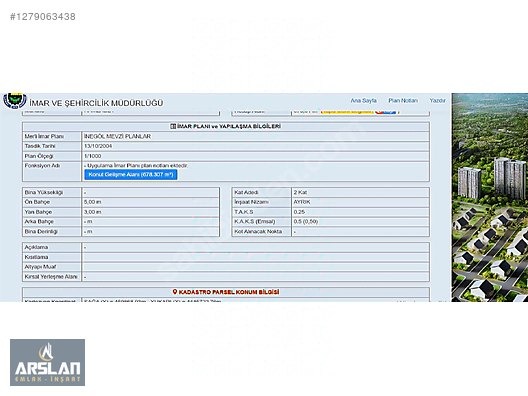Click the Kadastro Parsel Konum location pin icon

click(x=175, y=292)
